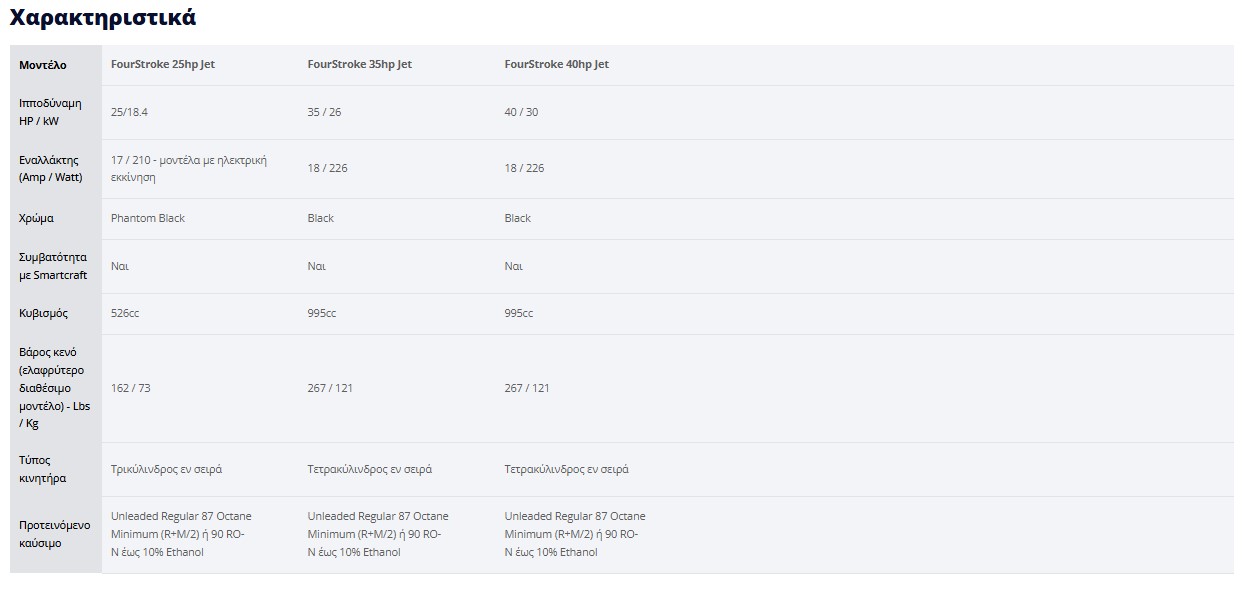1250x595 pixels.
Task: Click the FourStroke 35hp Jet column header
Action: point(360,64)
